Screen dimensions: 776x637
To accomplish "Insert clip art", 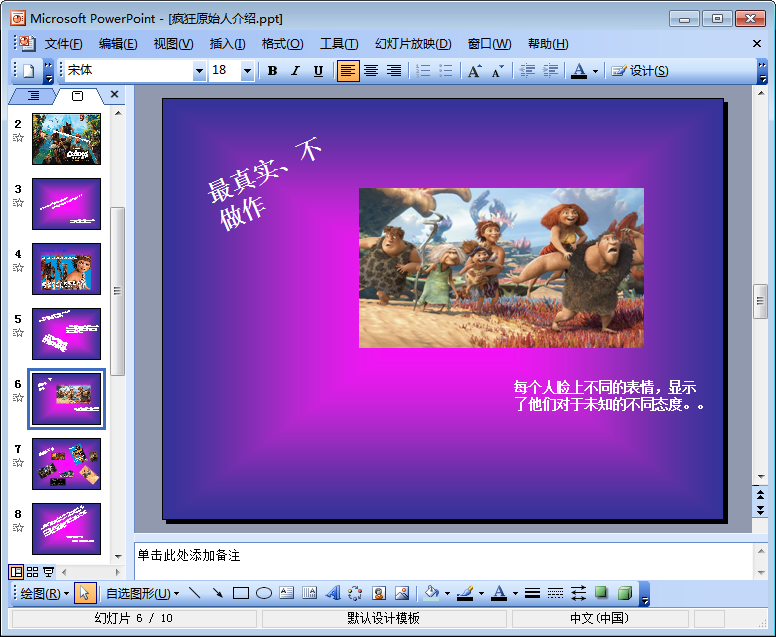I will (x=379, y=593).
